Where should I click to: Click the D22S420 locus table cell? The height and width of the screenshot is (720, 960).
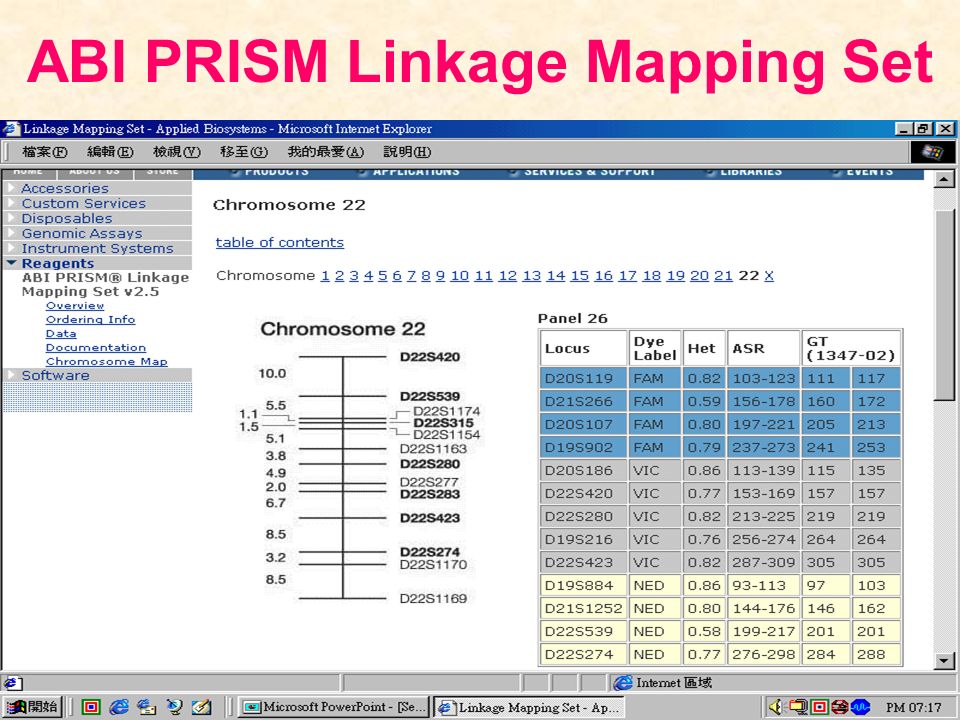(x=583, y=493)
